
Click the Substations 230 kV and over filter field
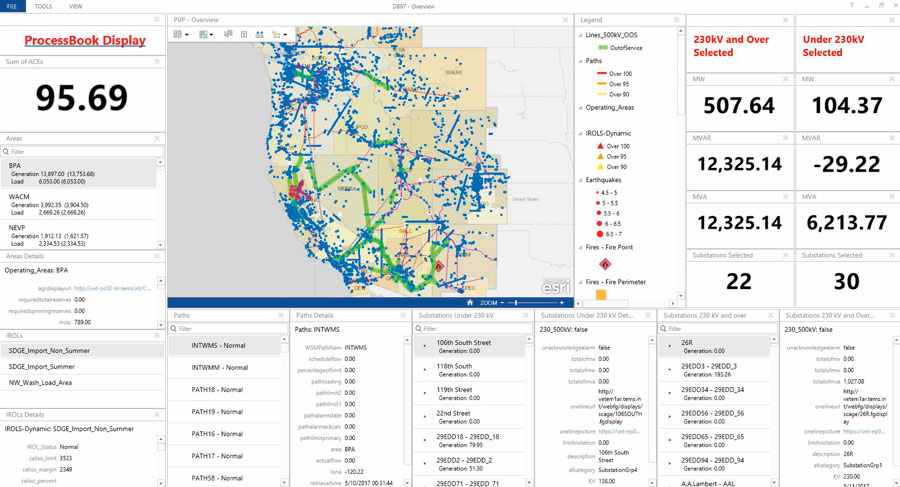717,328
